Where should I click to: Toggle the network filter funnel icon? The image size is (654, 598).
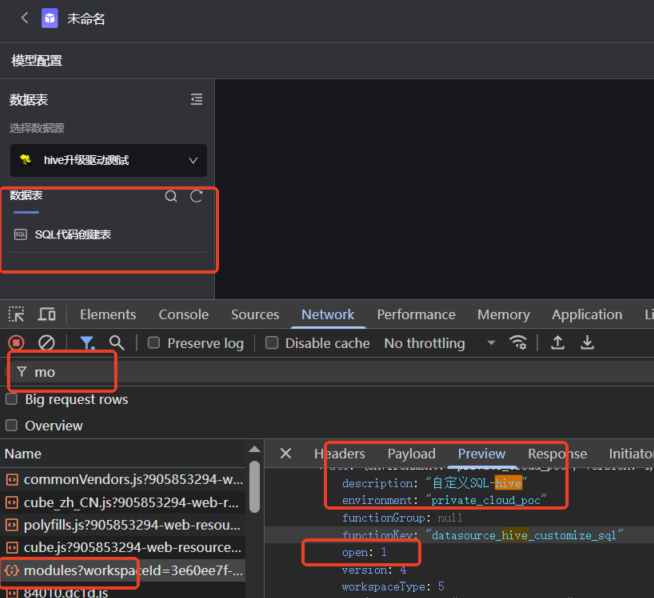pyautogui.click(x=87, y=343)
